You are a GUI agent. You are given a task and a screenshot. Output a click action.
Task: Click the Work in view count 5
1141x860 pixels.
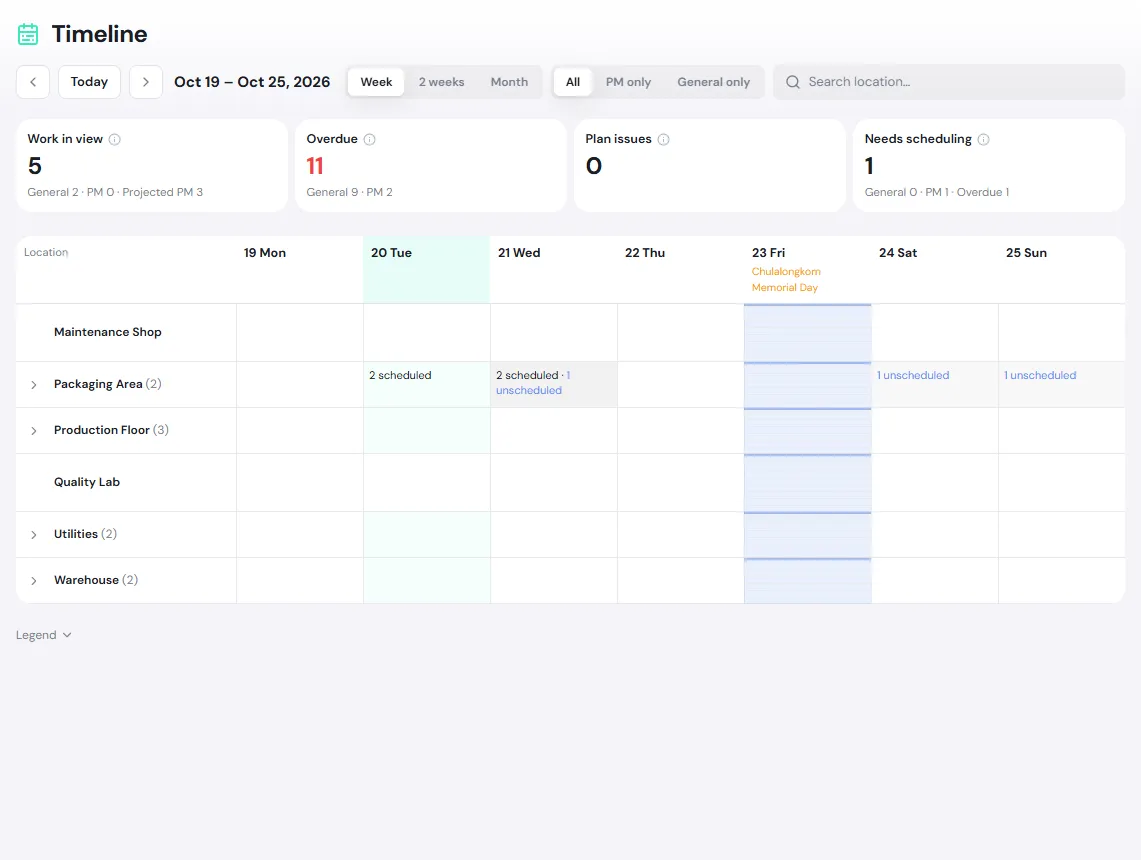pos(35,166)
